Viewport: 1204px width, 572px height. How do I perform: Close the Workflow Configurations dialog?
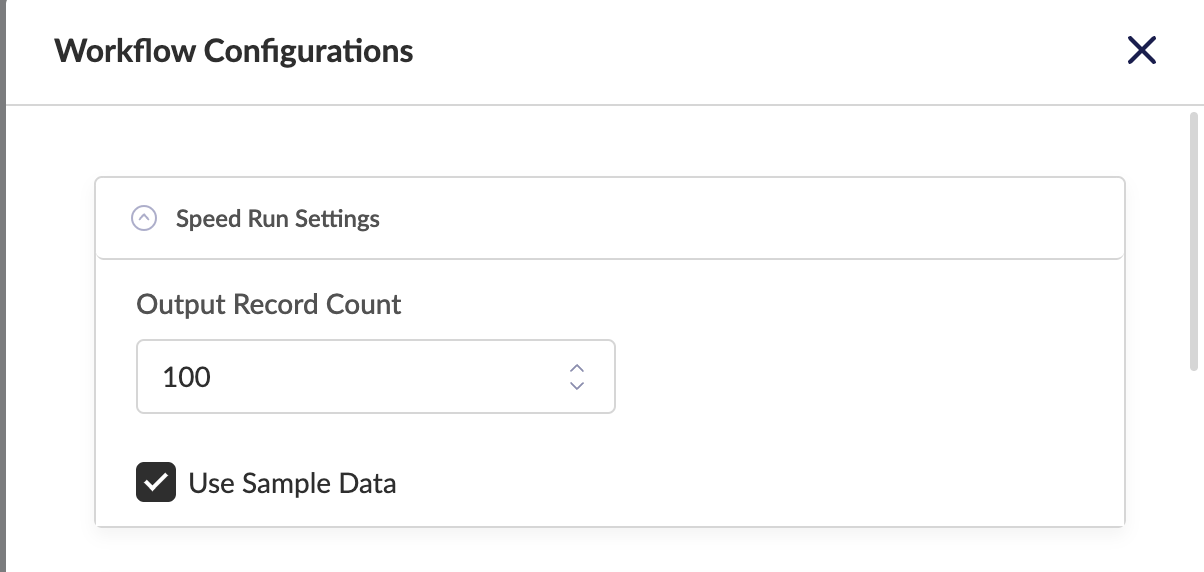point(1141,51)
